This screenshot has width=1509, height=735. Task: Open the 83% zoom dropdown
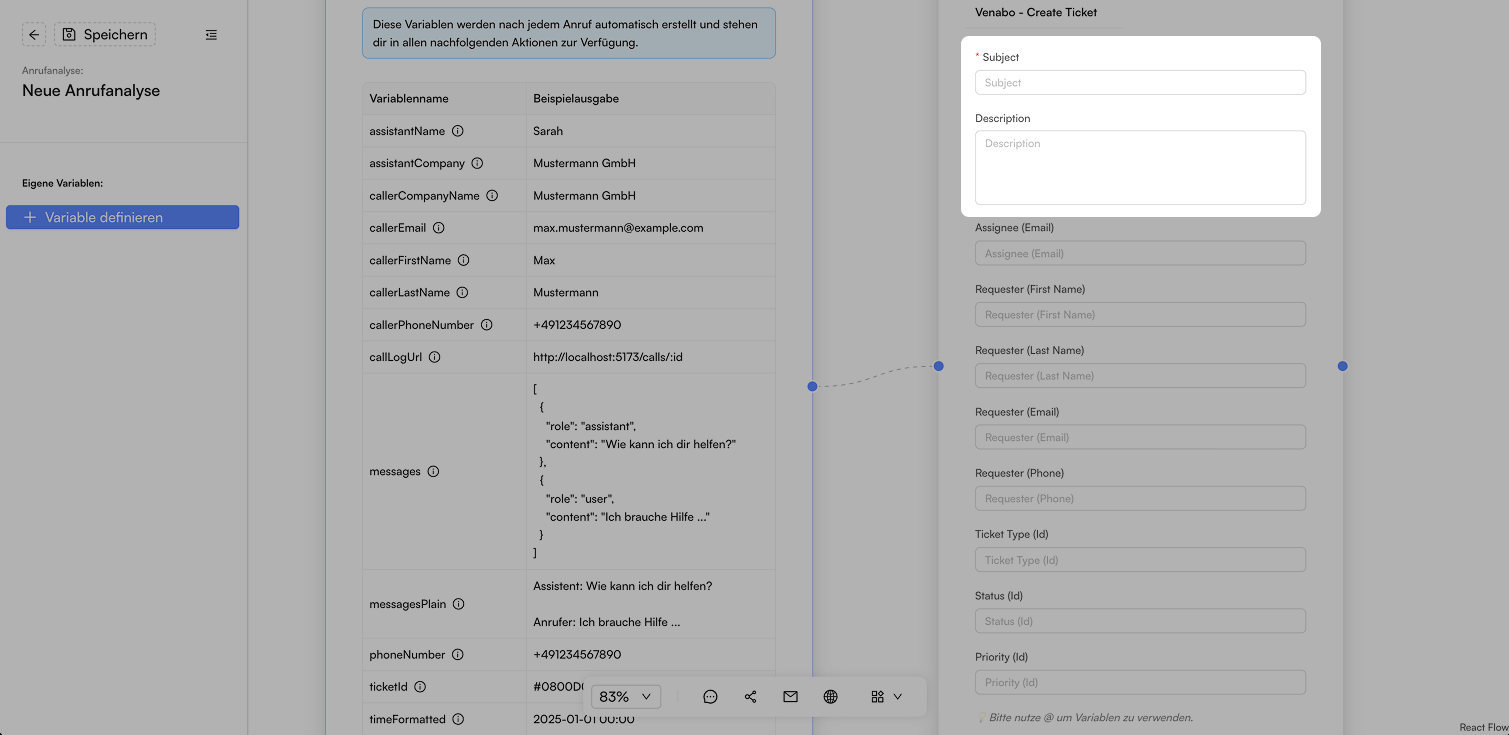pyautogui.click(x=626, y=696)
